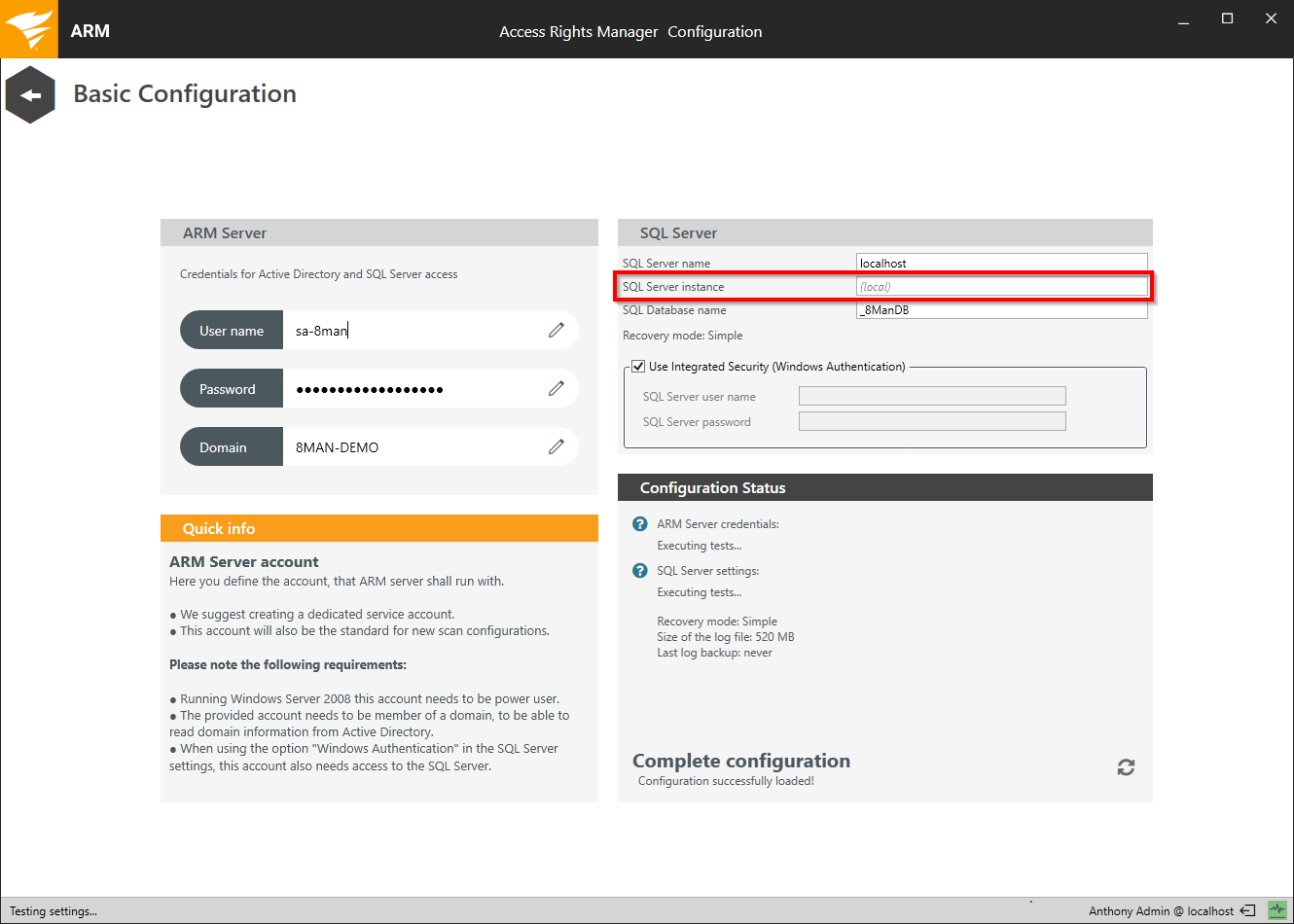This screenshot has height=924, width=1294.
Task: Click the SQL Database name input
Action: 1001,310
